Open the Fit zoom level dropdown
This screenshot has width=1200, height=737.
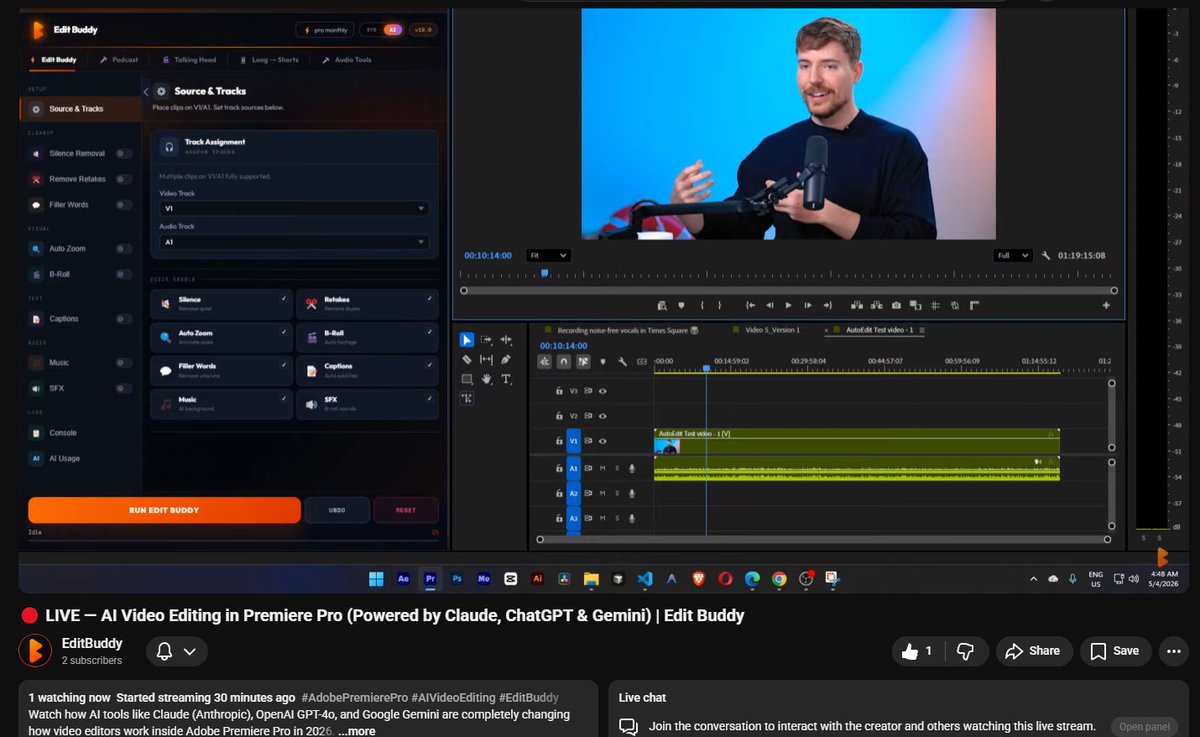click(x=549, y=255)
